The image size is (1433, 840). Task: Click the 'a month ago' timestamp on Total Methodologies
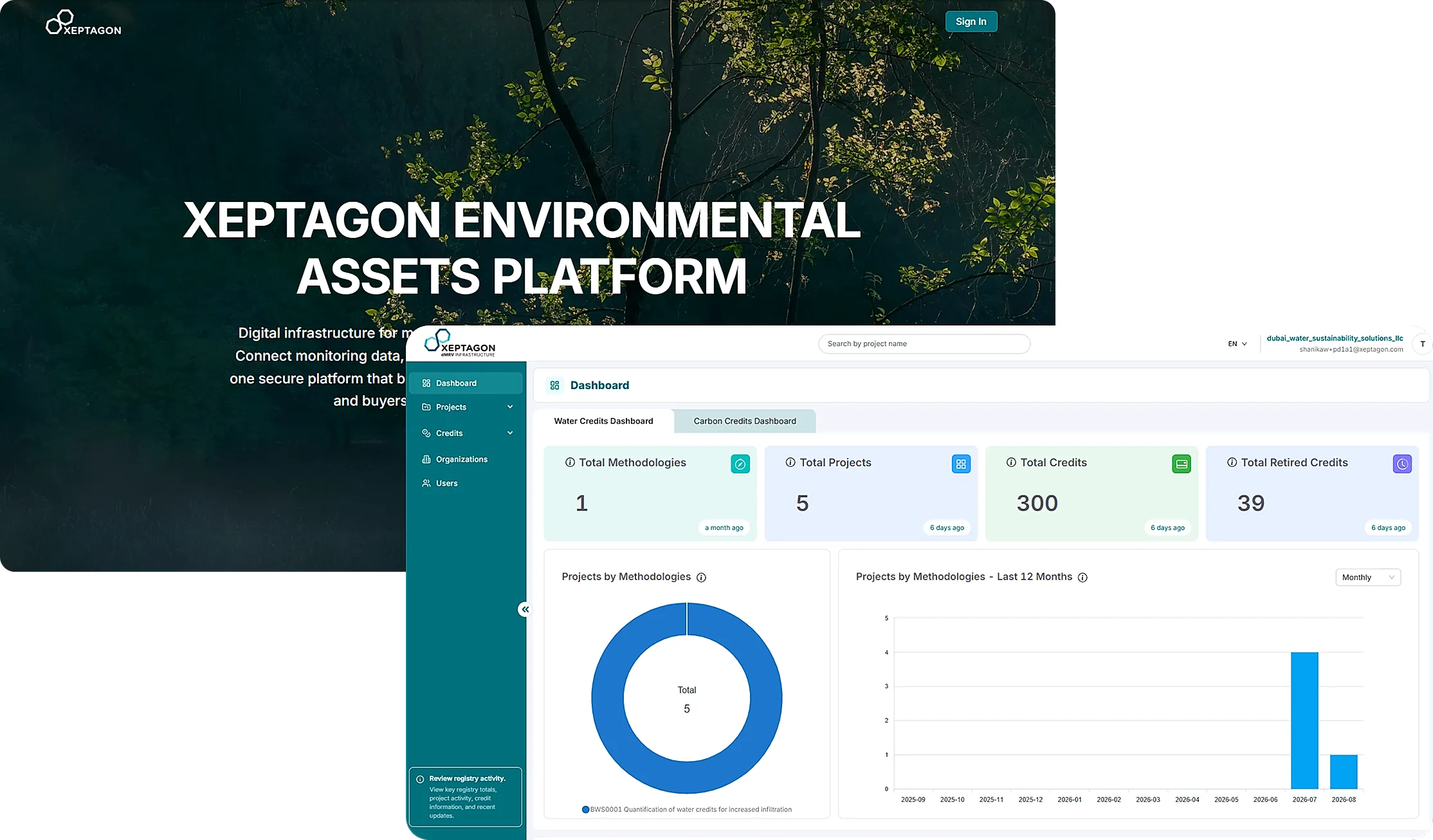[x=724, y=528]
